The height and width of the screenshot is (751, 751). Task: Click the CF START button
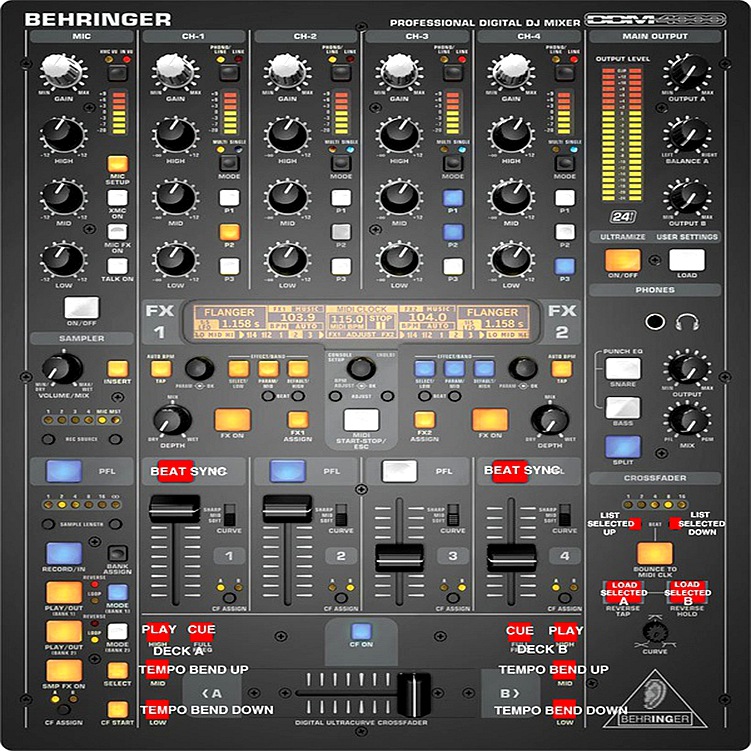click(x=117, y=709)
